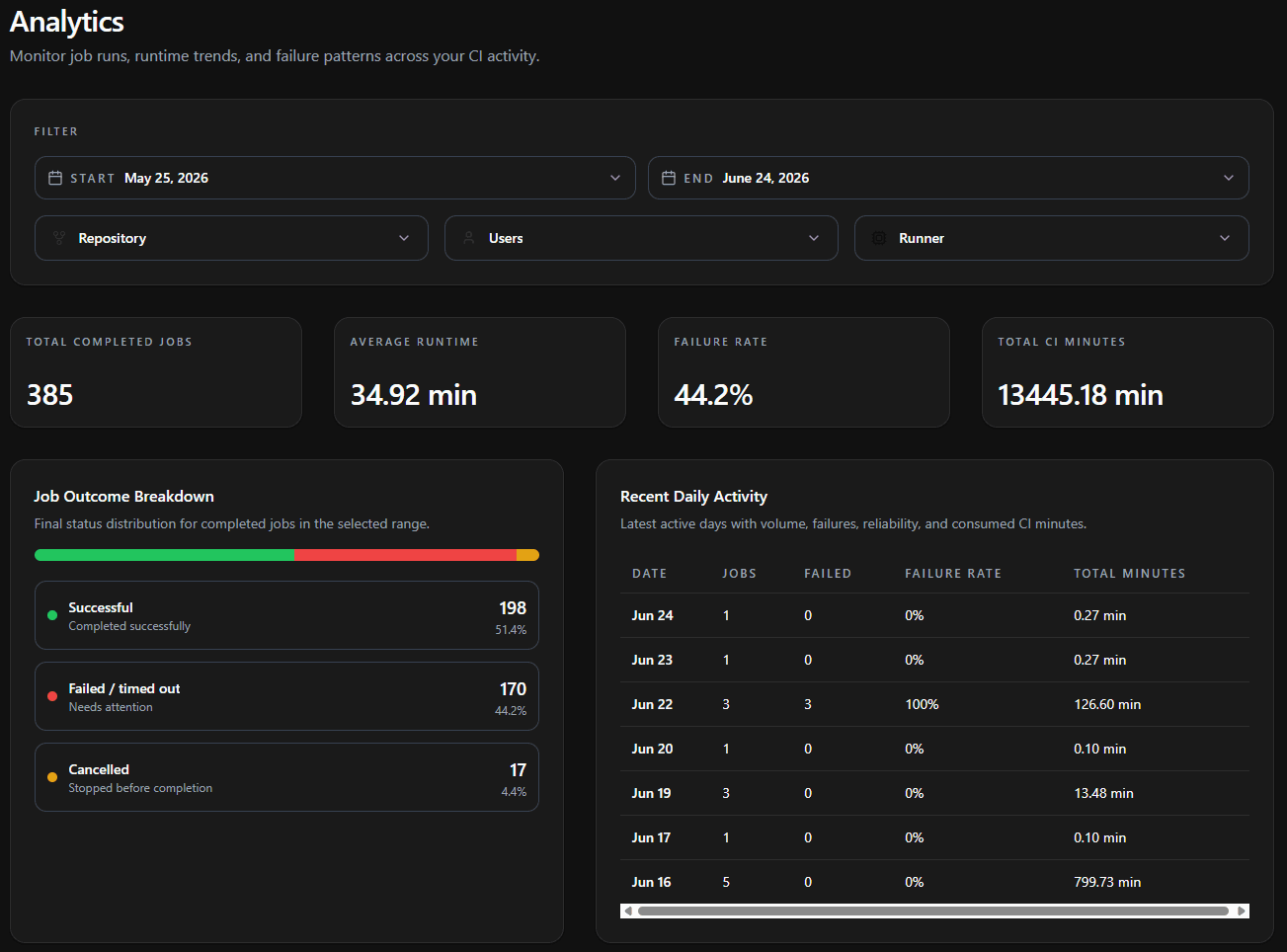Screen dimensions: 1287x952
Task: Expand the Runner filter dropdown
Action: point(1052,238)
